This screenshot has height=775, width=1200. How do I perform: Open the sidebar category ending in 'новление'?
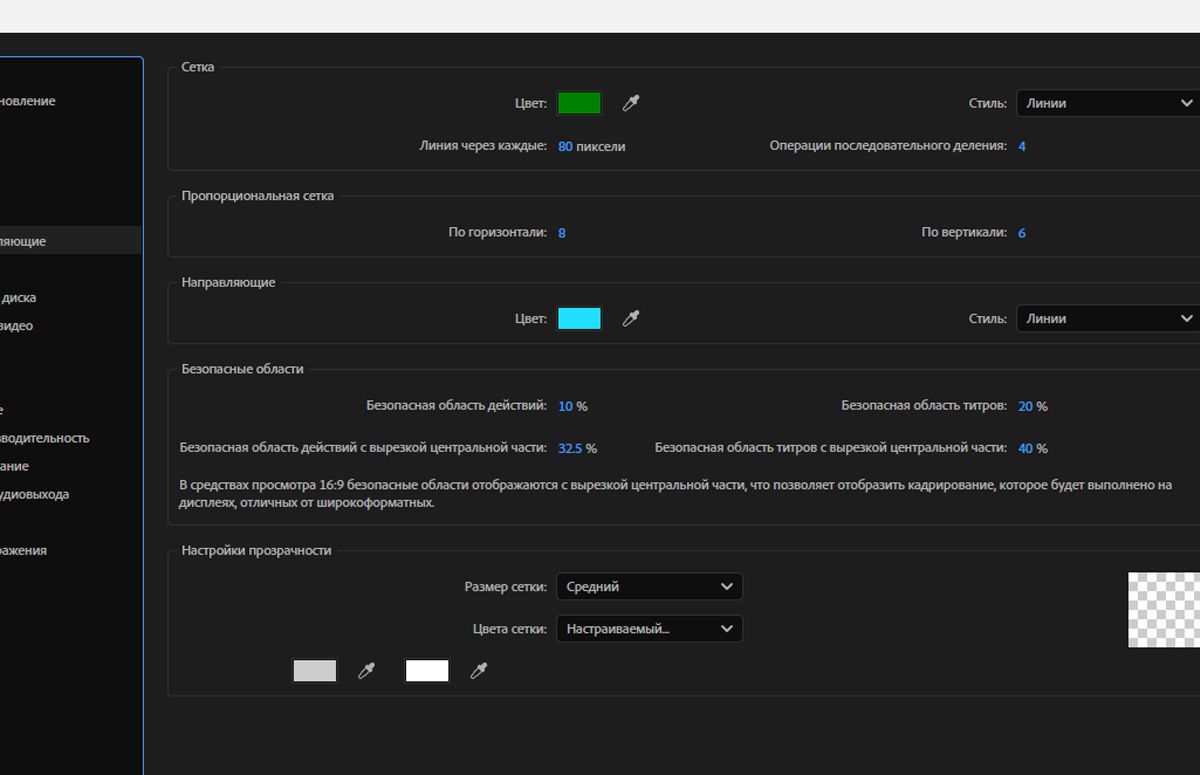[28, 101]
